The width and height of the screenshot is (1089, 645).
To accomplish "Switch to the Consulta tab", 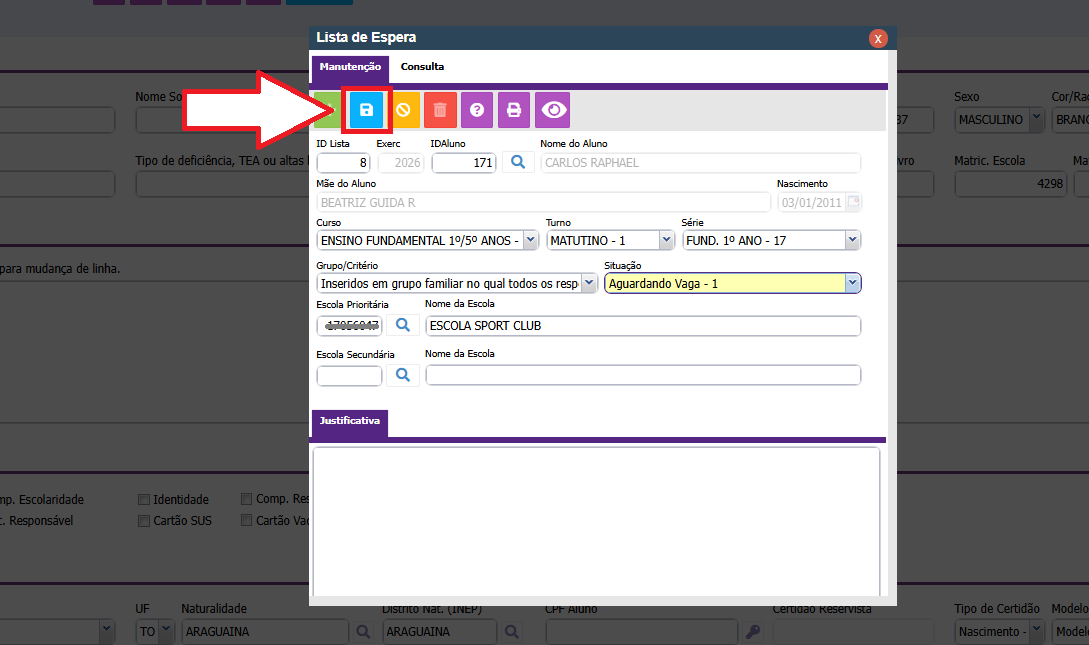I will tap(422, 67).
